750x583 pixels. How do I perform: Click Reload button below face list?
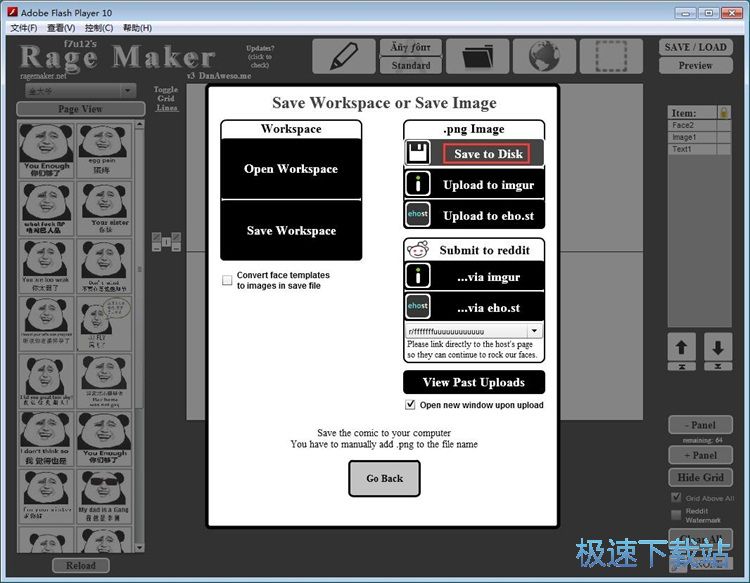[x=80, y=565]
